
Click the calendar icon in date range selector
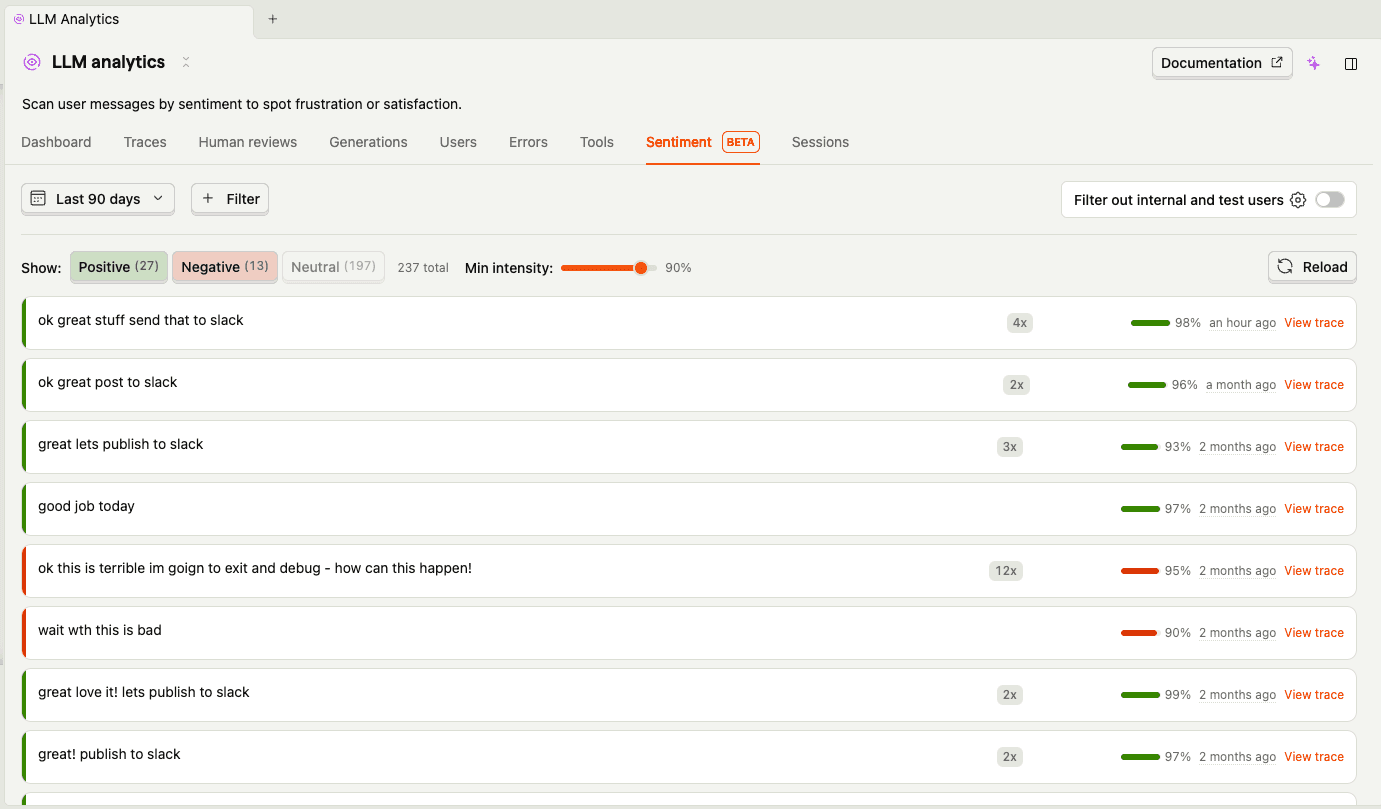pos(37,199)
